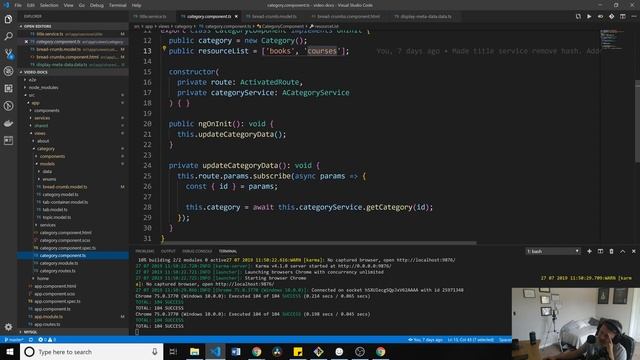Image resolution: width=640 pixels, height=360 pixels.
Task: Switch to bread-crumb.model.ts editor tab
Action: (x=273, y=17)
